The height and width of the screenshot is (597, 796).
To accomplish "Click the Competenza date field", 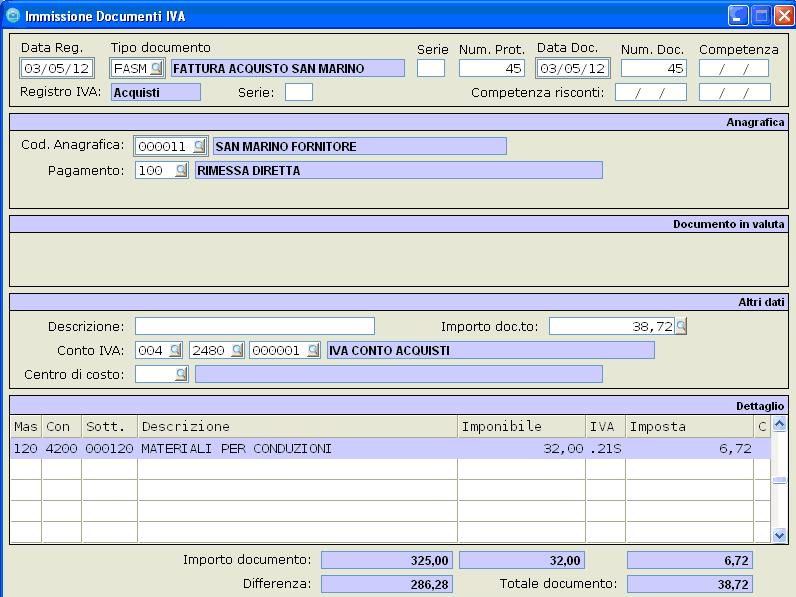I will click(x=734, y=68).
